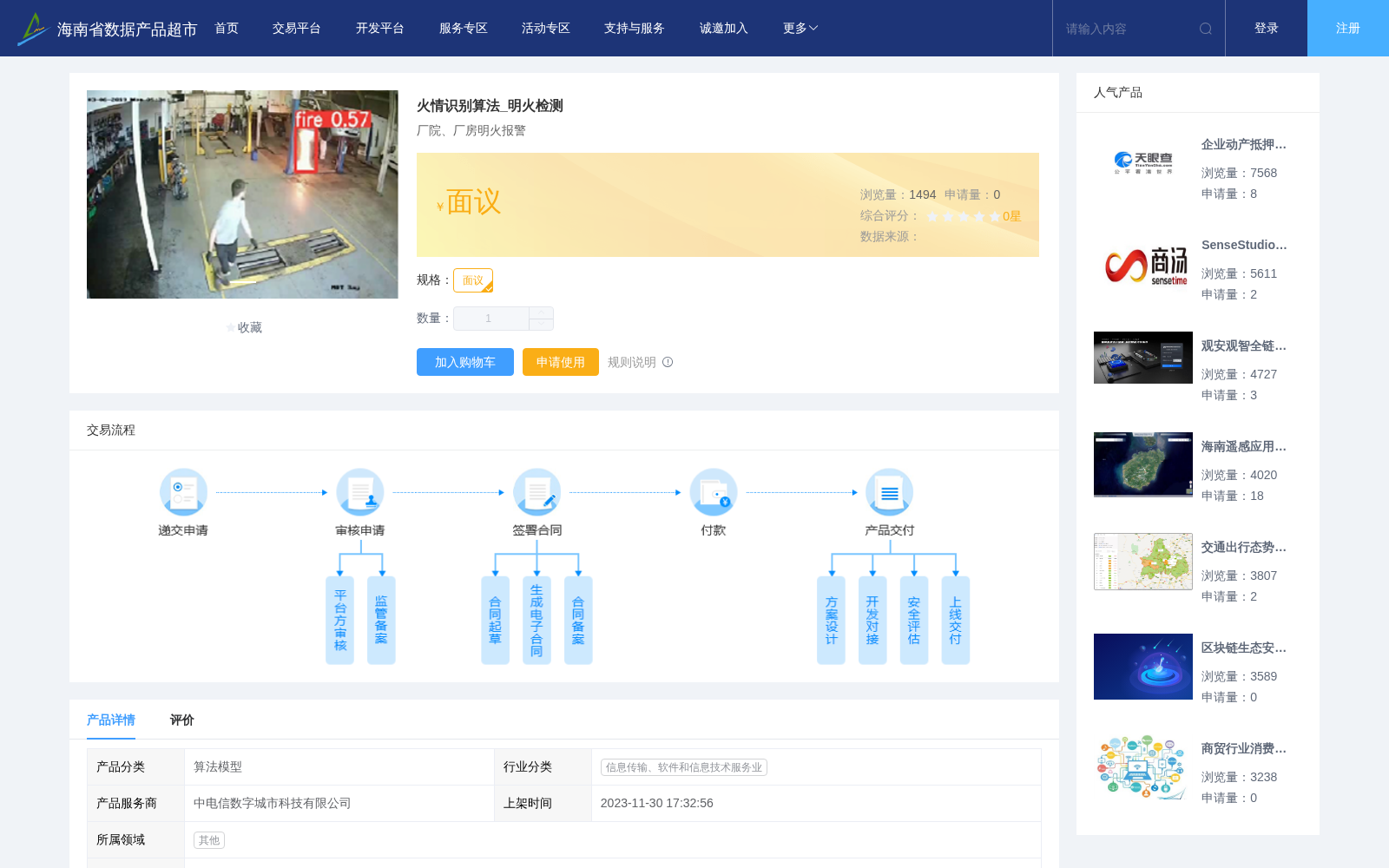Image resolution: width=1389 pixels, height=868 pixels.
Task: Open 诚邀加入 nav item
Action: 724,29
